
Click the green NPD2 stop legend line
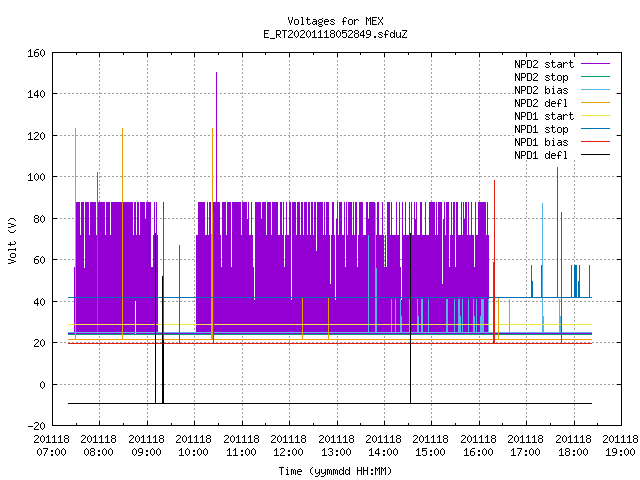[596, 77]
